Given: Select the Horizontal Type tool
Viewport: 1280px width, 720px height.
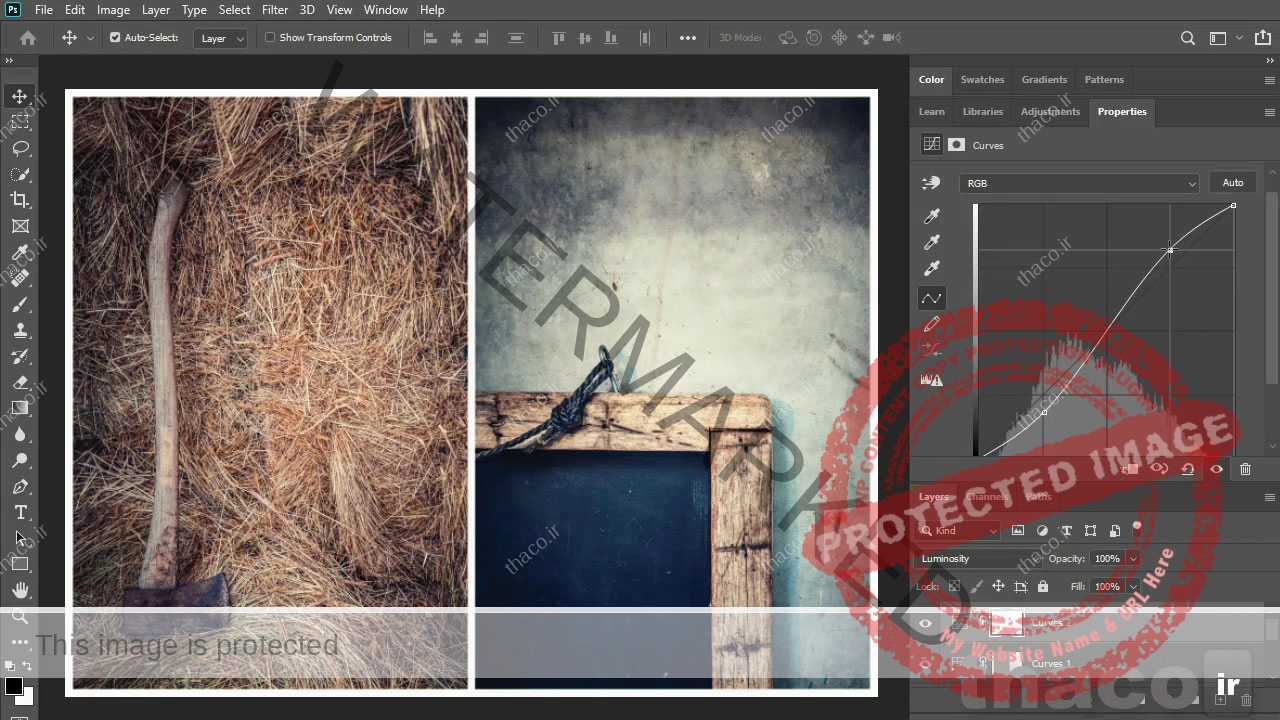Looking at the screenshot, I should tap(20, 512).
